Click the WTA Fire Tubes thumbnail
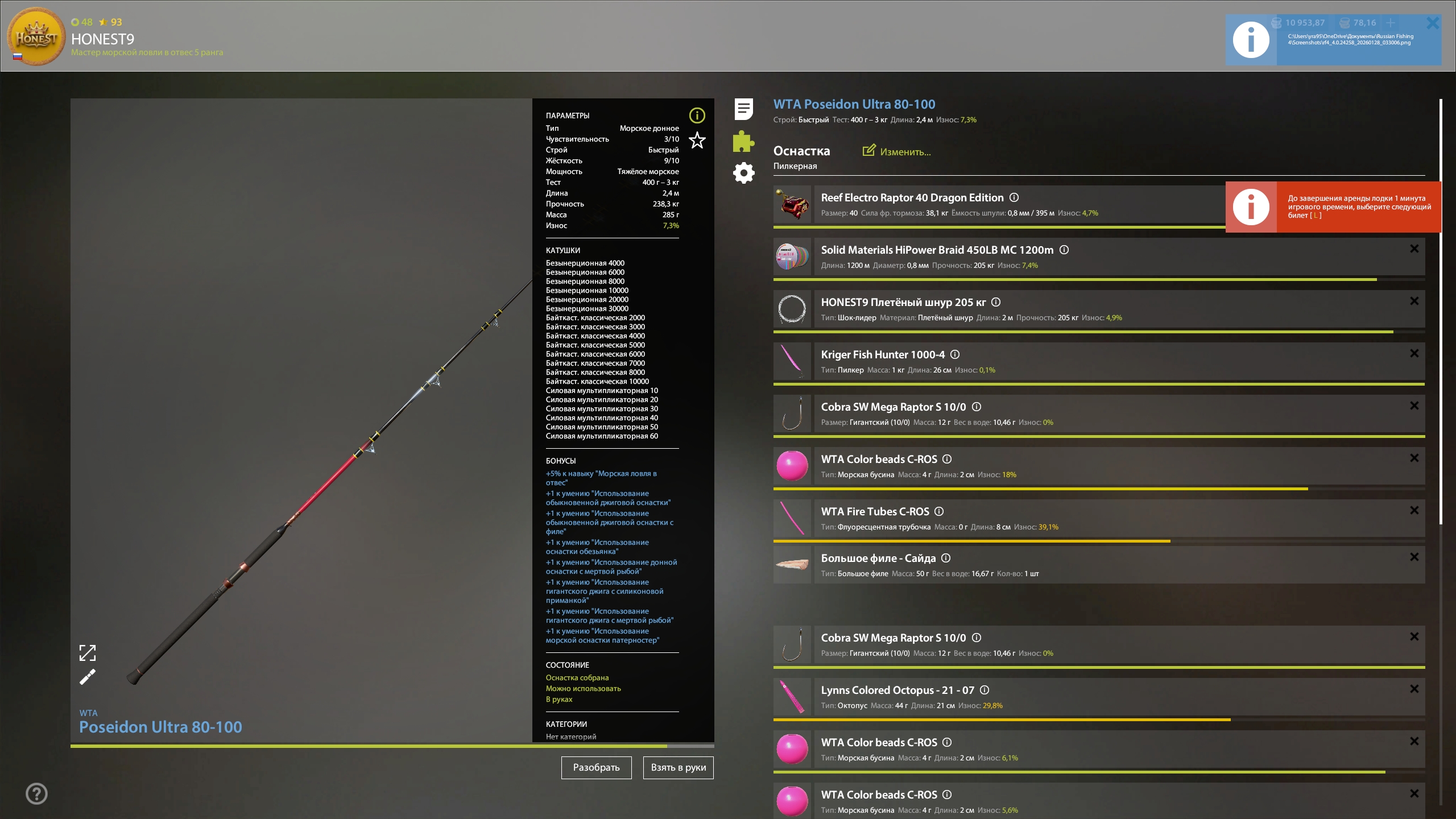The height and width of the screenshot is (819, 1456). click(792, 518)
